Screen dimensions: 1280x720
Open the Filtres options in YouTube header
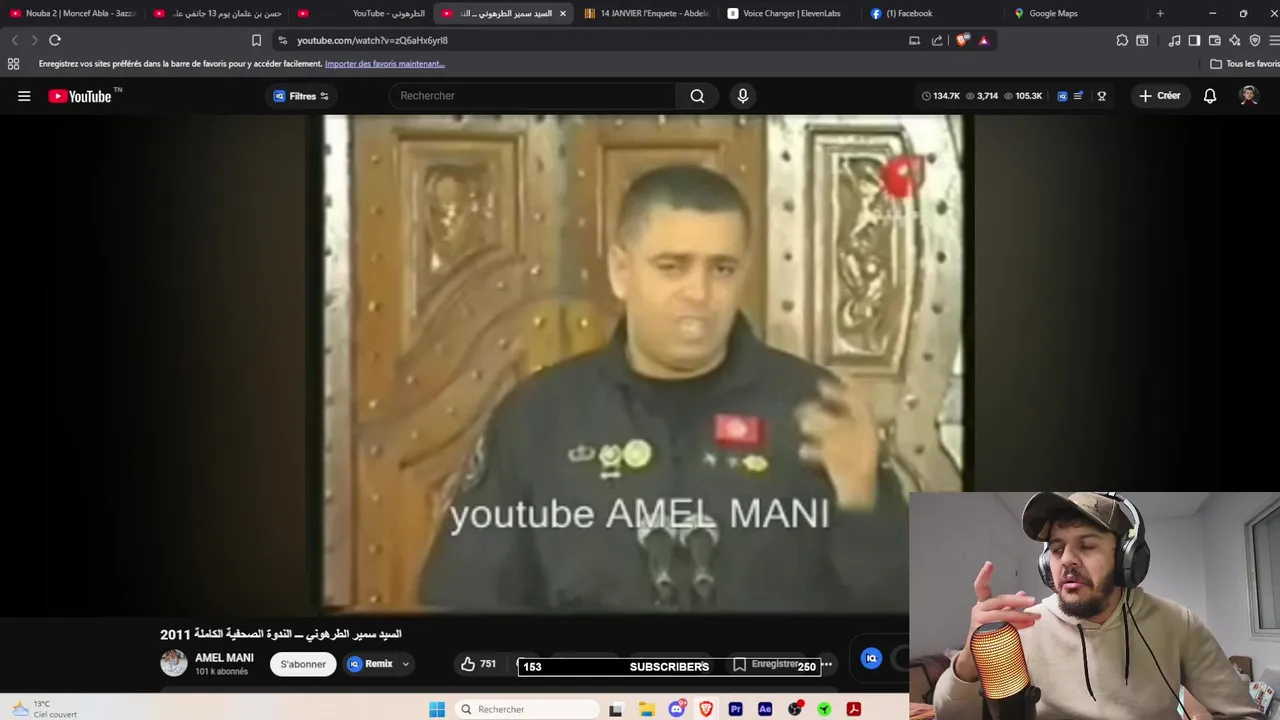[301, 96]
